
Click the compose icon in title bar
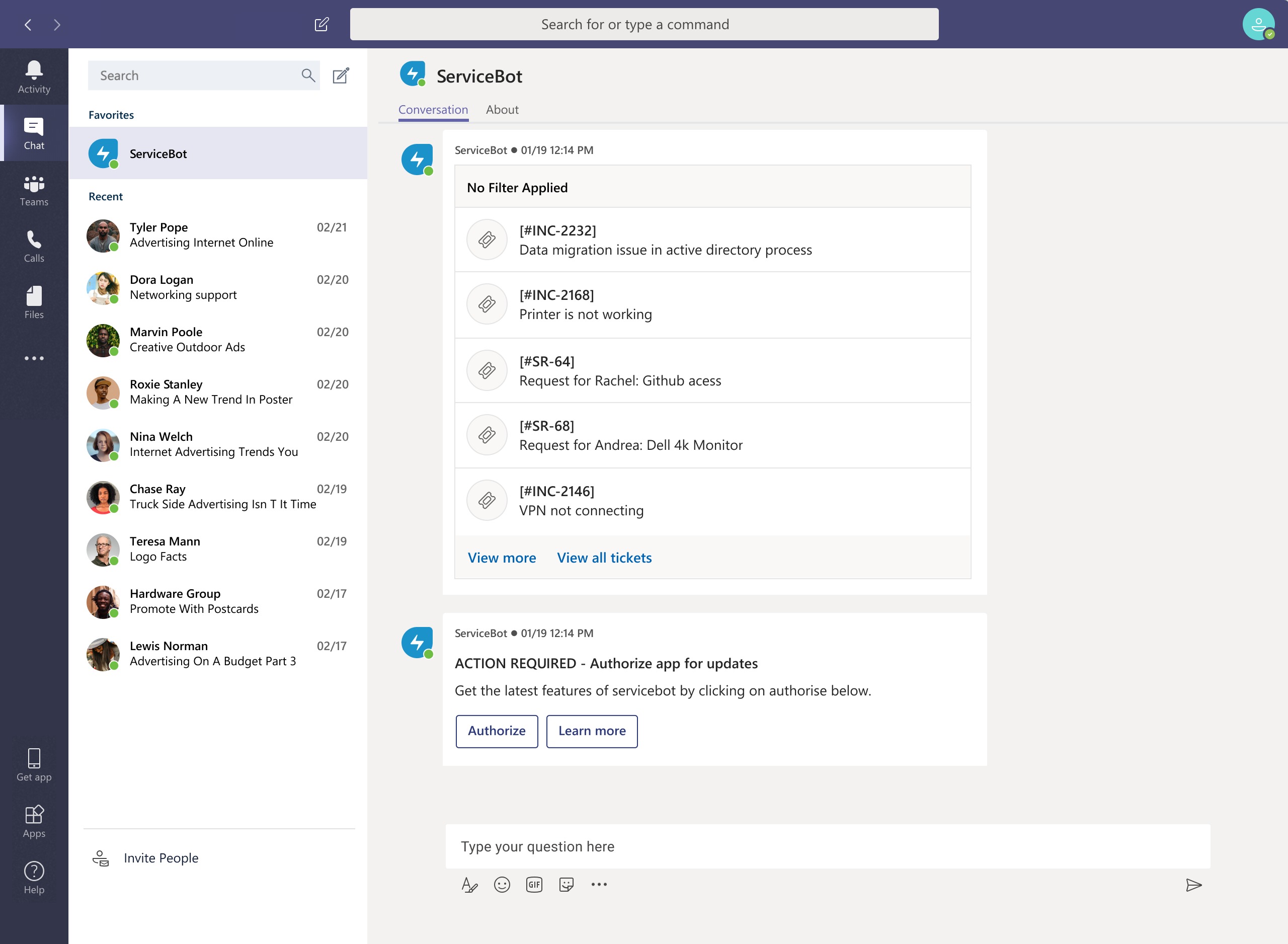click(x=321, y=24)
